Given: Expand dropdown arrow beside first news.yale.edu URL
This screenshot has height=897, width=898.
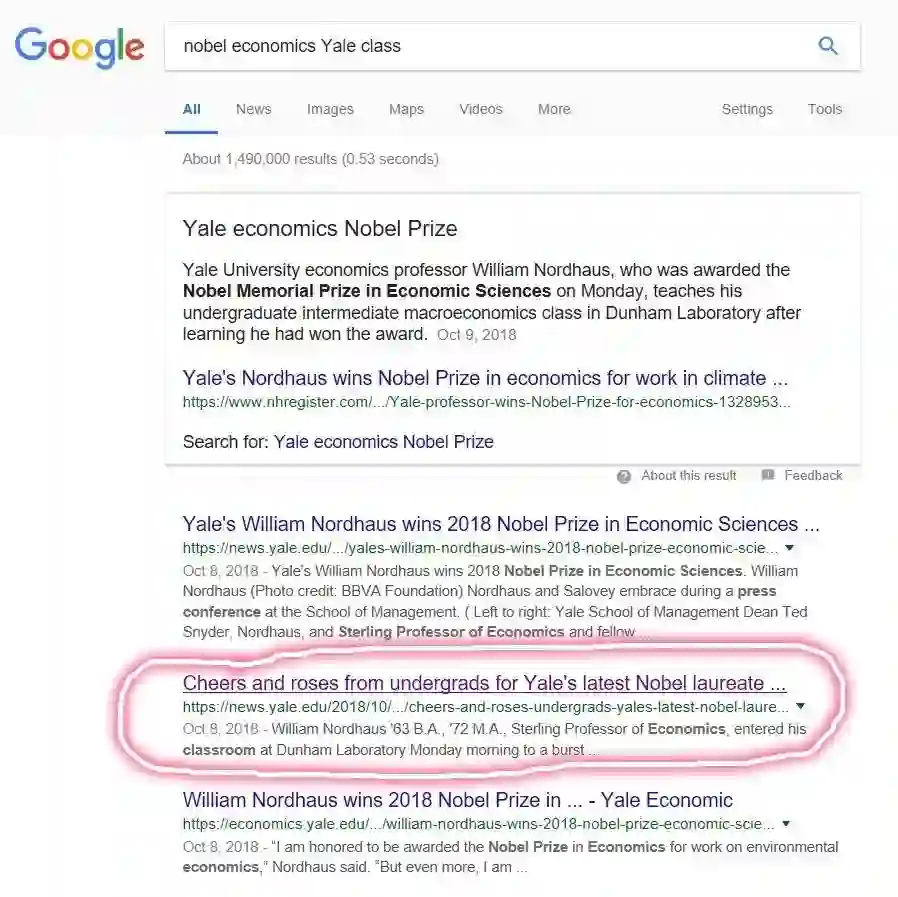Looking at the screenshot, I should 790,548.
